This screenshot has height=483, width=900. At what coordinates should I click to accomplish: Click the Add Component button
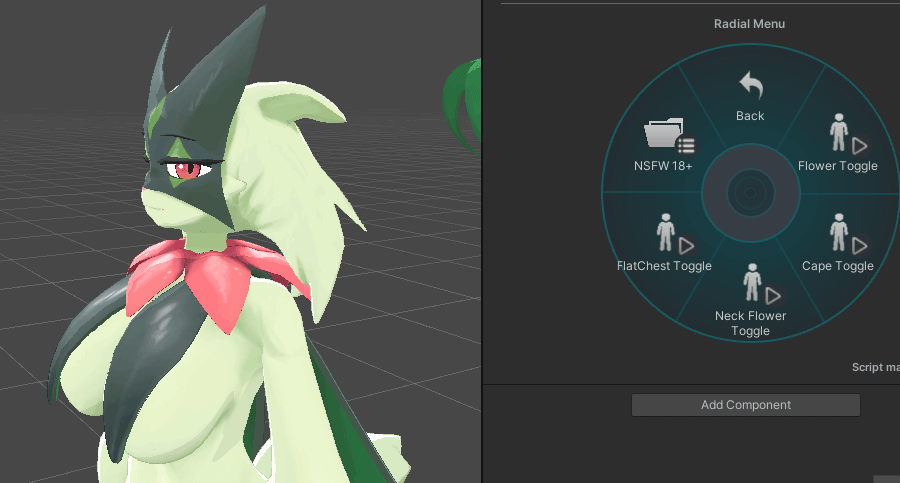click(746, 405)
